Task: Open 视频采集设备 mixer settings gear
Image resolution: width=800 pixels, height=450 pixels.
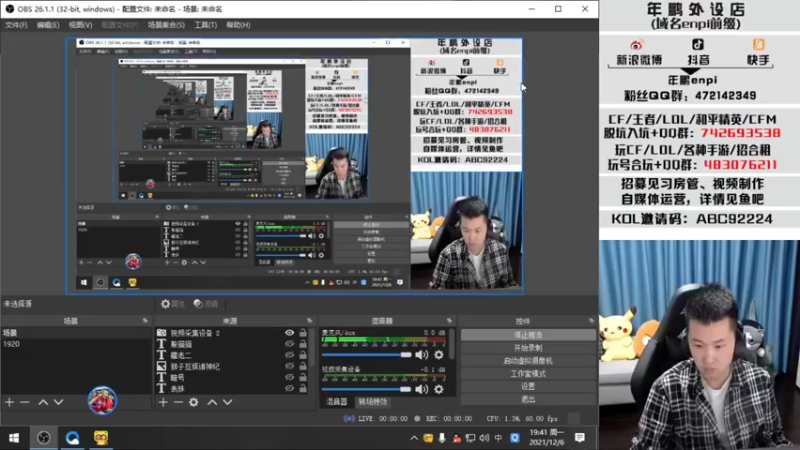Action: click(439, 389)
